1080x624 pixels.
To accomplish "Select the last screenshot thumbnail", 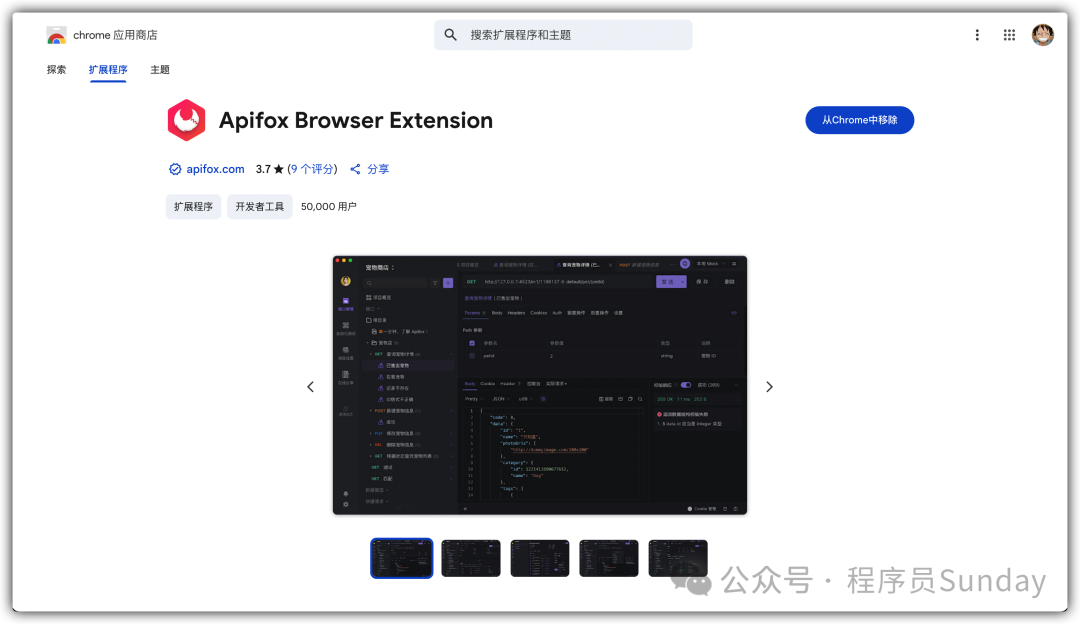I will pyautogui.click(x=678, y=558).
